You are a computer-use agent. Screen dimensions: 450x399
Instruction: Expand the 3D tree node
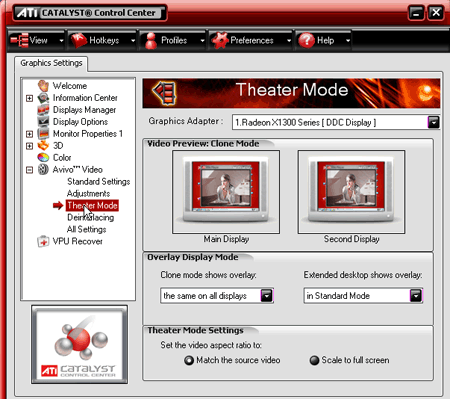click(x=29, y=146)
